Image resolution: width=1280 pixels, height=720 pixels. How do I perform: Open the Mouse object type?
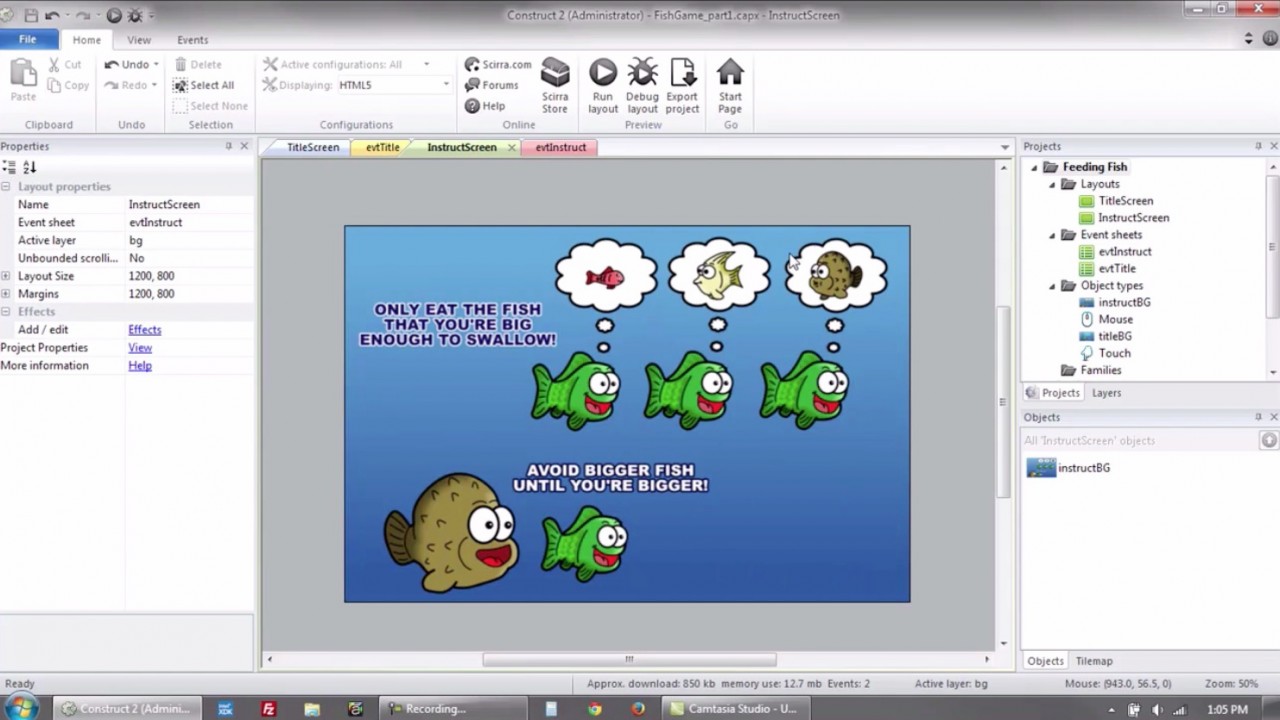pyautogui.click(x=1115, y=319)
